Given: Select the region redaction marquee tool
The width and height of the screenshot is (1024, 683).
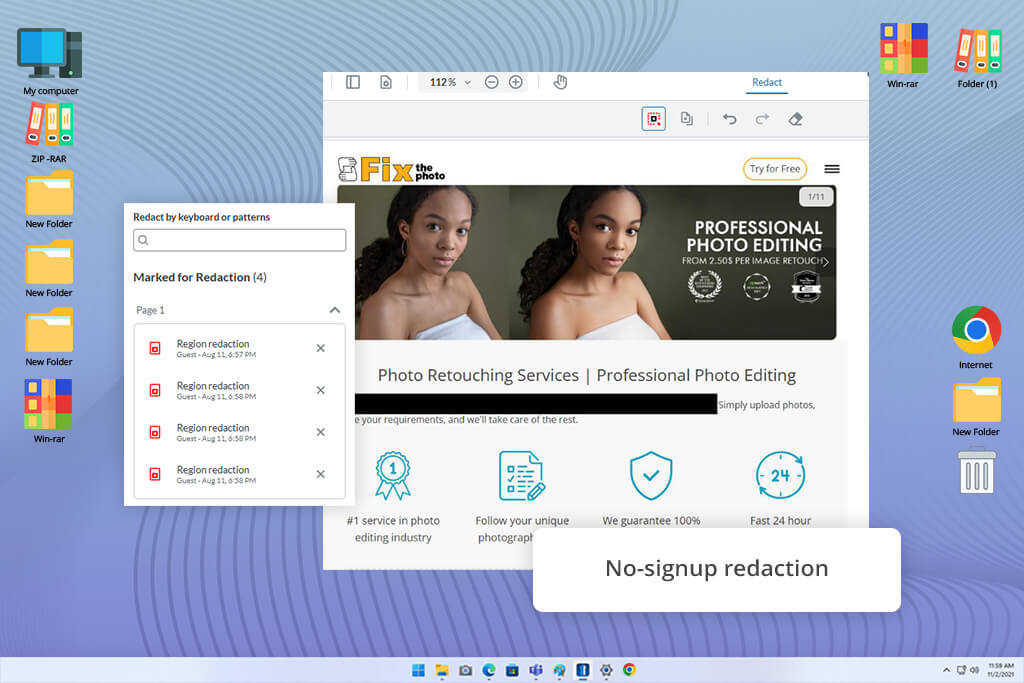Looking at the screenshot, I should 653,119.
